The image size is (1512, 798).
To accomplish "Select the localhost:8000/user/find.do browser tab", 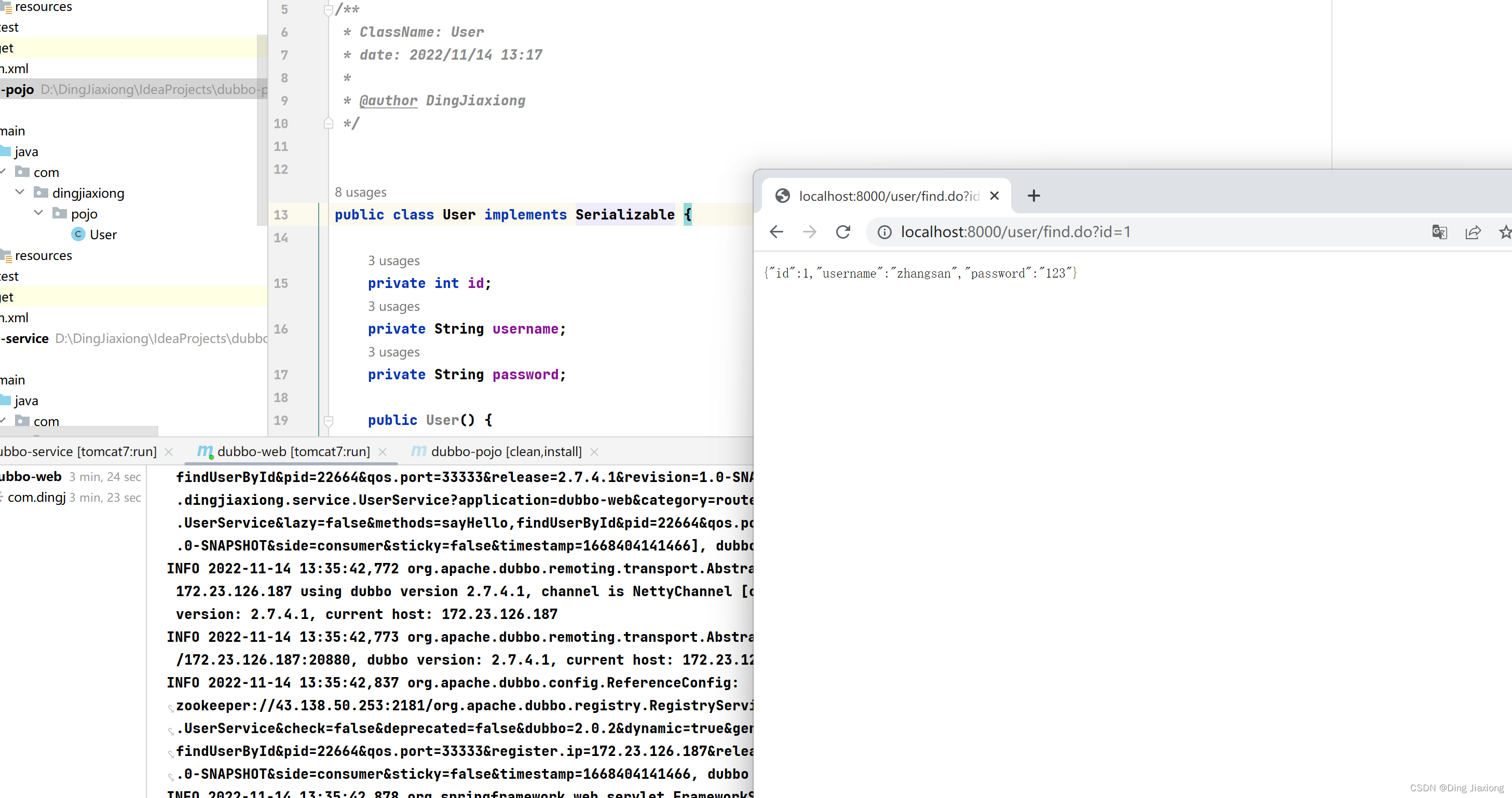I will [887, 196].
